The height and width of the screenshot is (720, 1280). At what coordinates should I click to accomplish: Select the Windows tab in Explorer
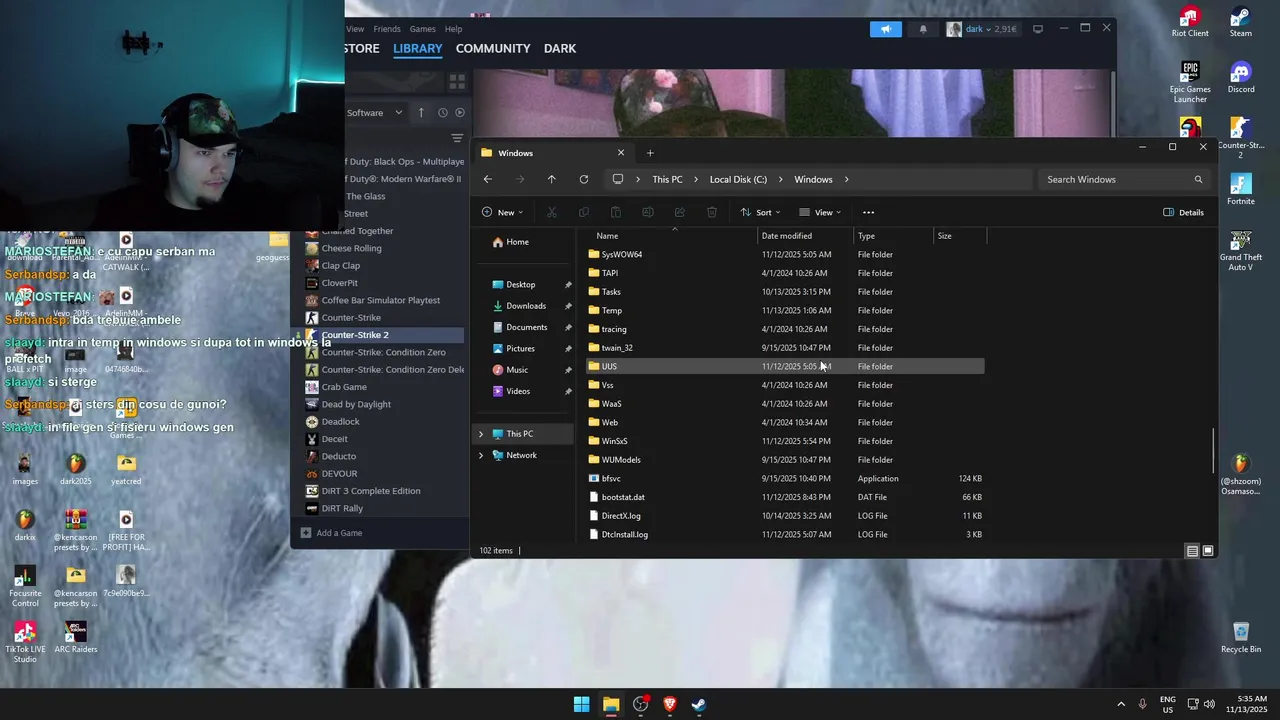[x=552, y=153]
